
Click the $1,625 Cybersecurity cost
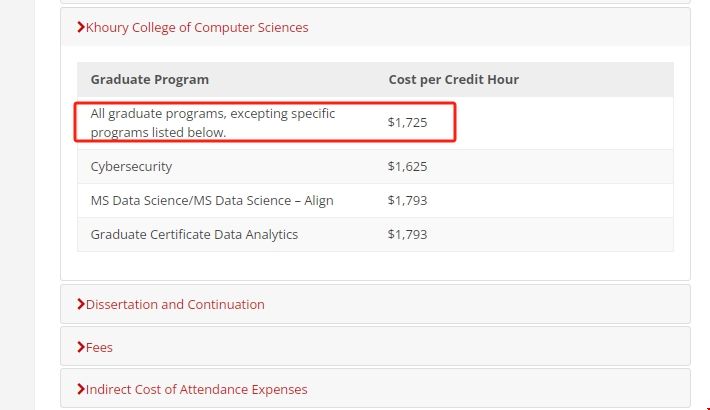pyautogui.click(x=407, y=167)
